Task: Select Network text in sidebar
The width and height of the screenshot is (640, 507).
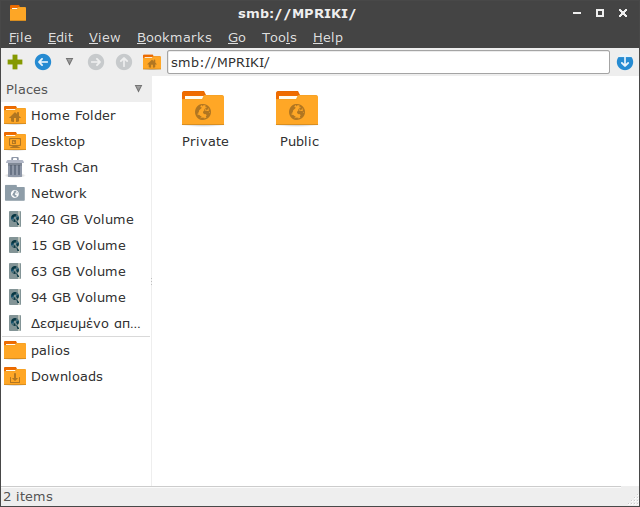Action: (59, 193)
